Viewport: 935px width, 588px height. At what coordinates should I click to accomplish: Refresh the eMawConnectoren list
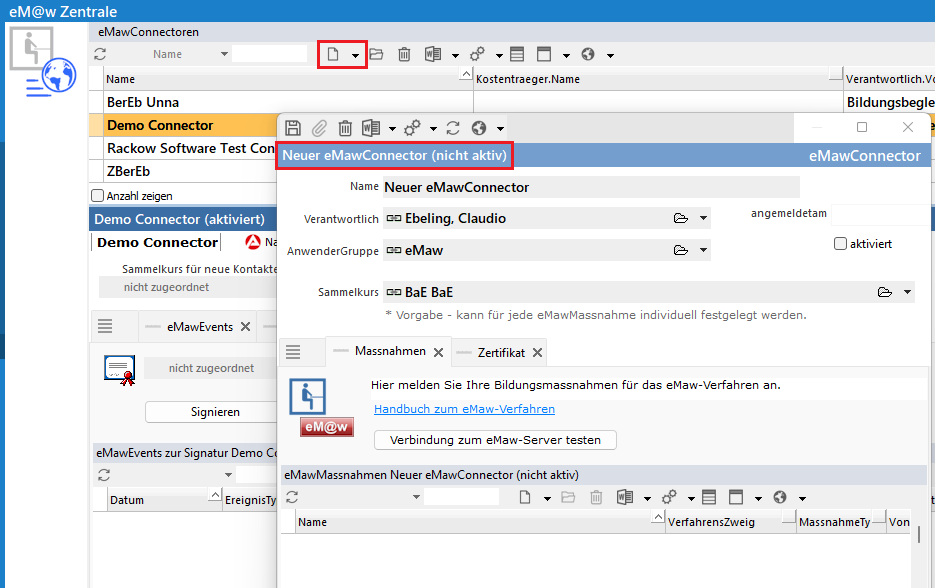point(100,54)
